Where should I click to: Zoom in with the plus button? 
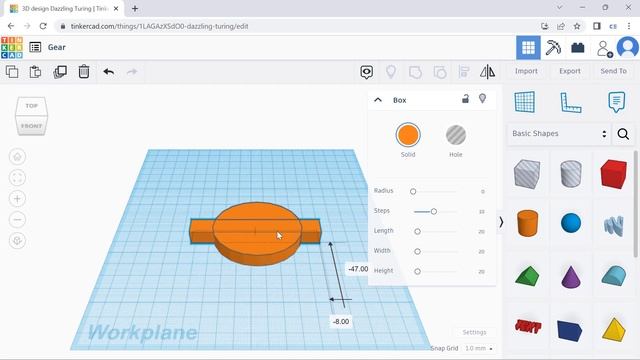pyautogui.click(x=17, y=199)
